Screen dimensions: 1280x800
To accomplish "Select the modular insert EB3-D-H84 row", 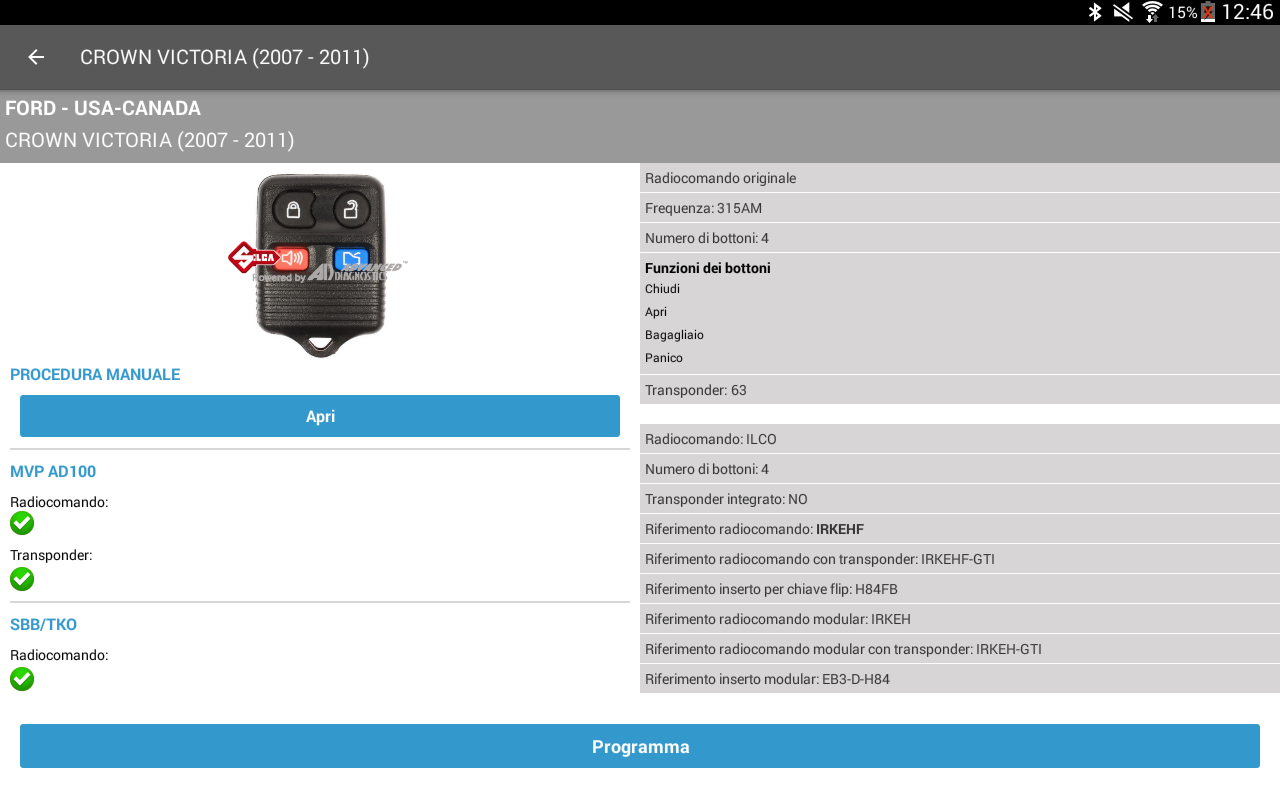I will tap(960, 679).
